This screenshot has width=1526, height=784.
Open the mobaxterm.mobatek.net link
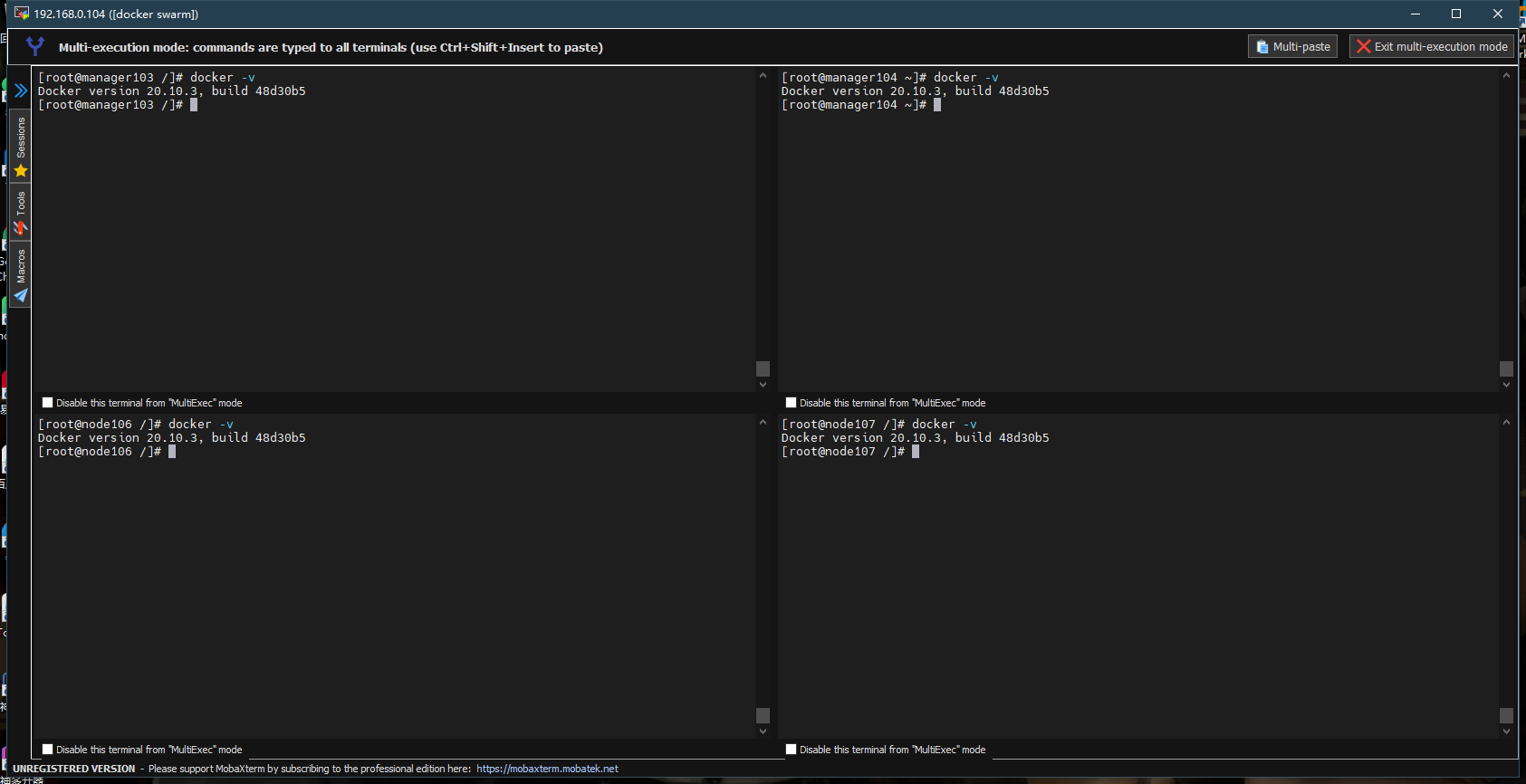pos(547,769)
